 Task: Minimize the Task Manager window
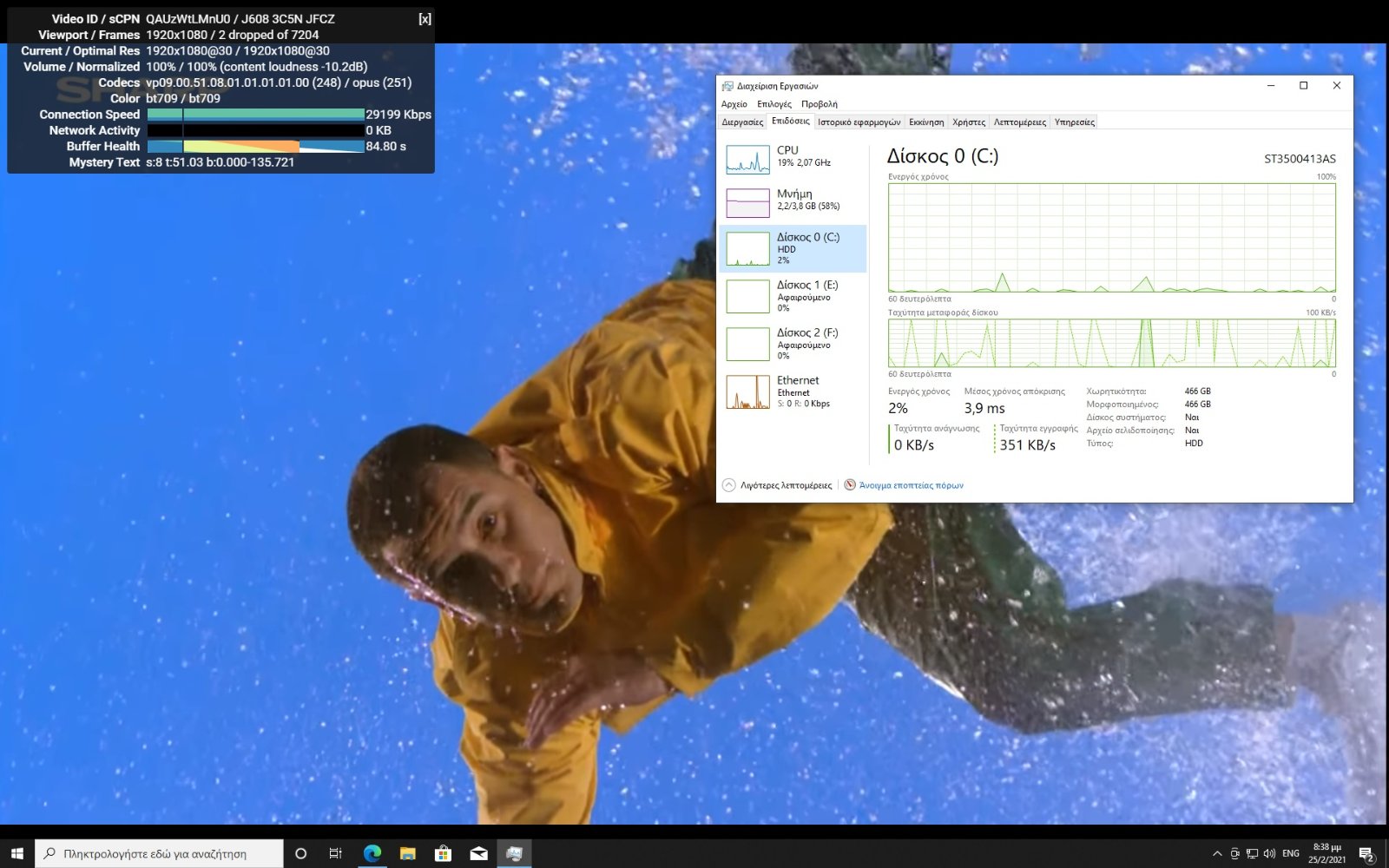[x=1270, y=85]
